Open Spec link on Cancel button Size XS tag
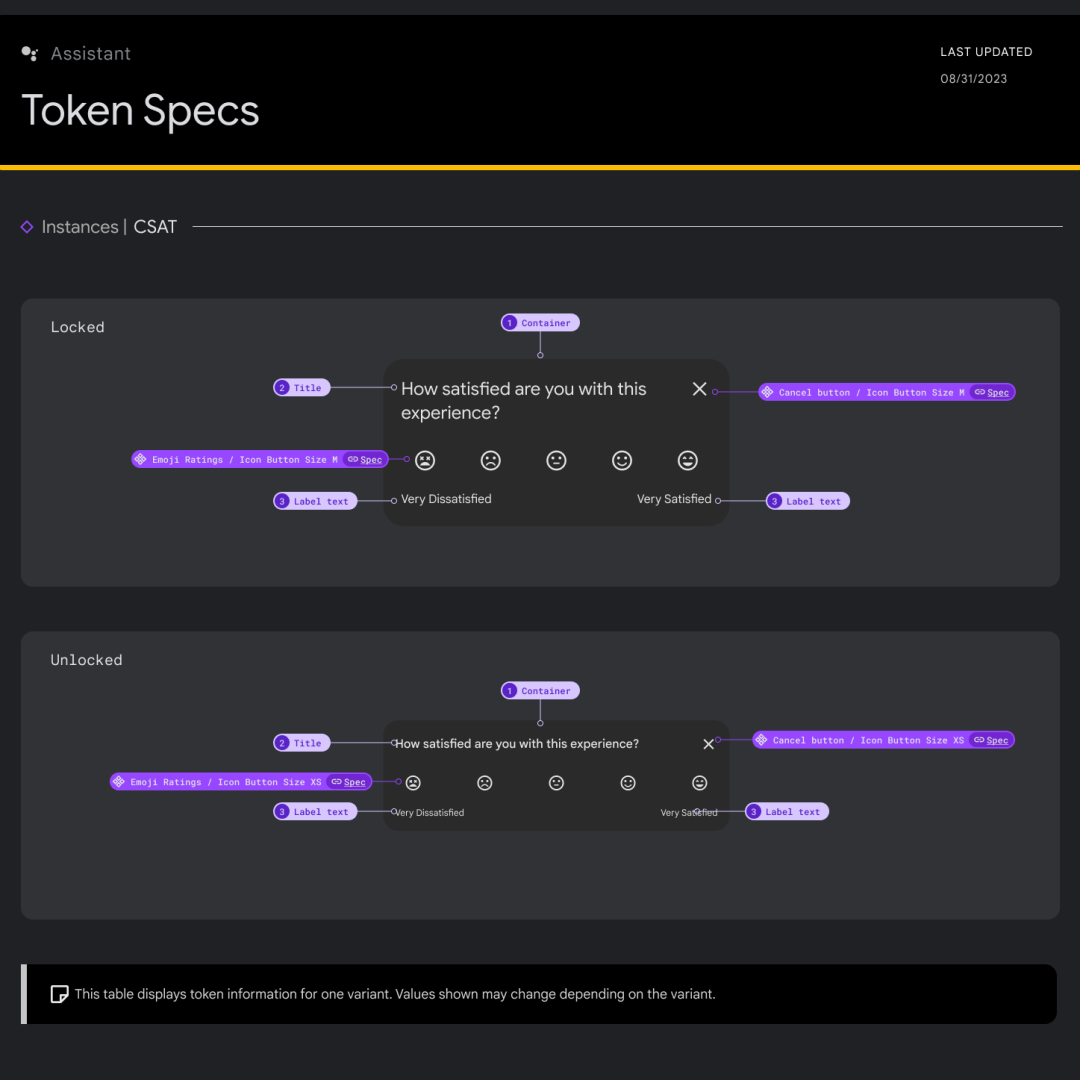The image size is (1080, 1080). coord(991,740)
